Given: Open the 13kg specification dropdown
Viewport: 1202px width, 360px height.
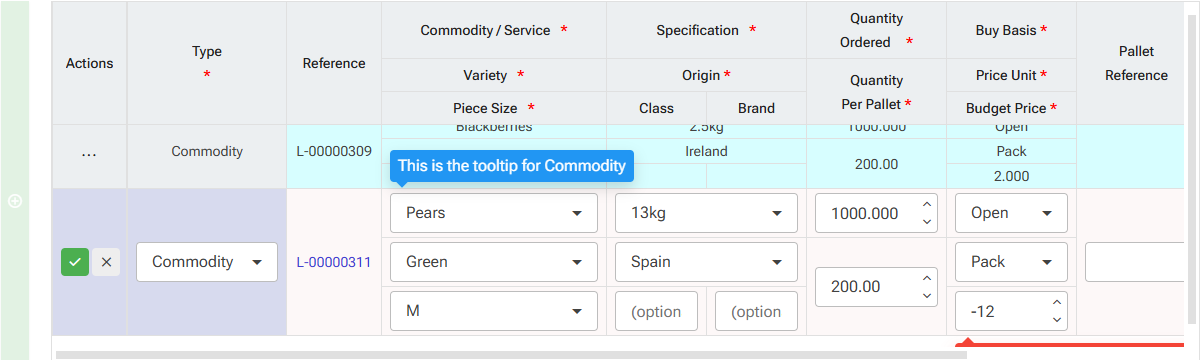Looking at the screenshot, I should point(706,213).
